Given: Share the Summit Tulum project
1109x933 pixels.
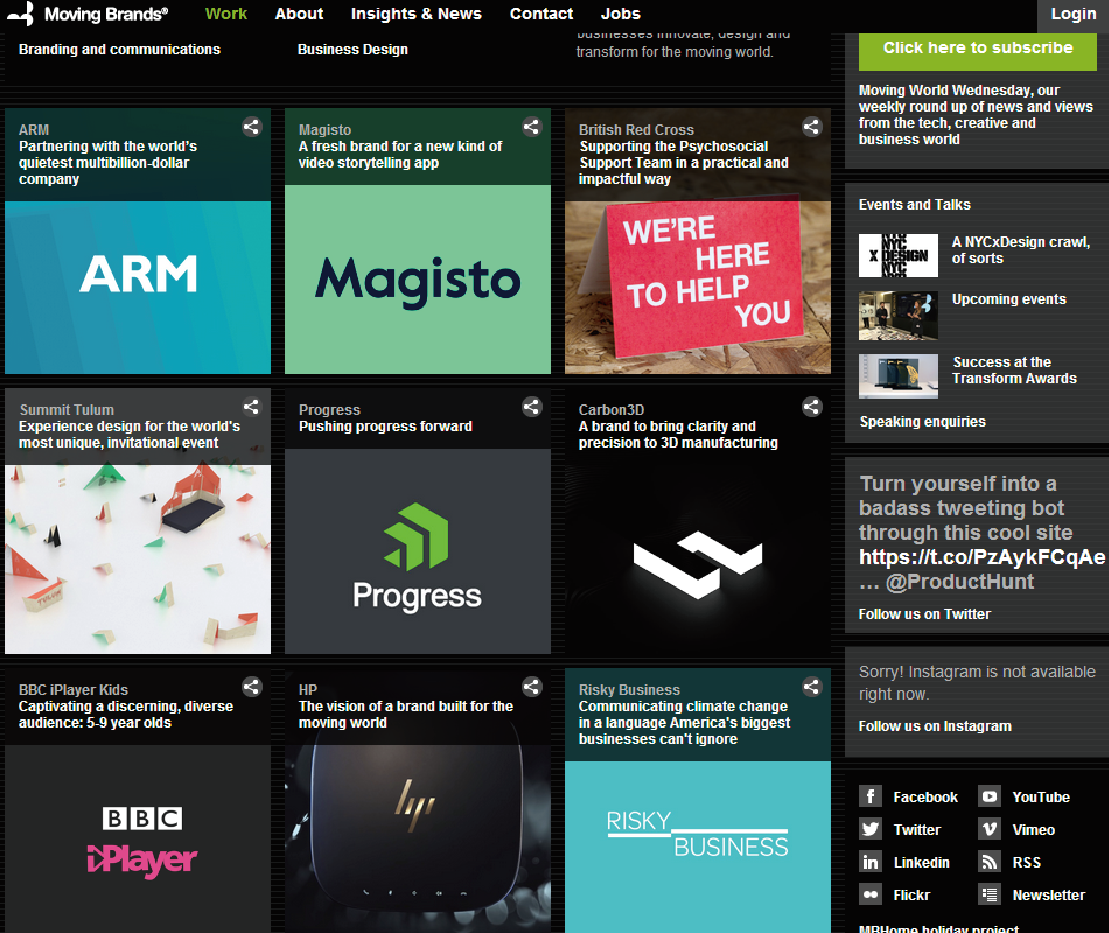Looking at the screenshot, I should (x=252, y=407).
